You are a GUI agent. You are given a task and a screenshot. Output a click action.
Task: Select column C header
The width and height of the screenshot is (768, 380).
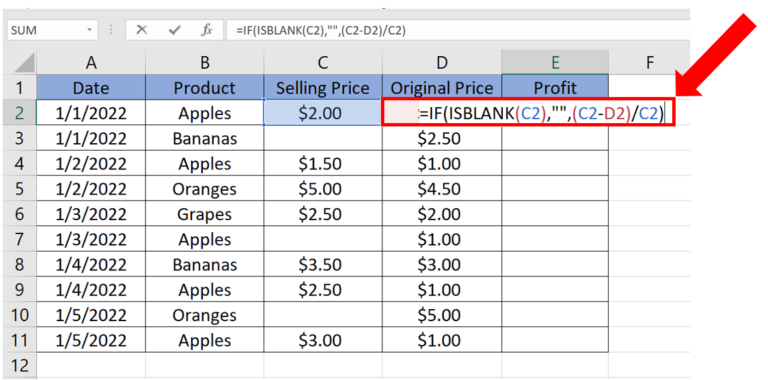pyautogui.click(x=323, y=63)
